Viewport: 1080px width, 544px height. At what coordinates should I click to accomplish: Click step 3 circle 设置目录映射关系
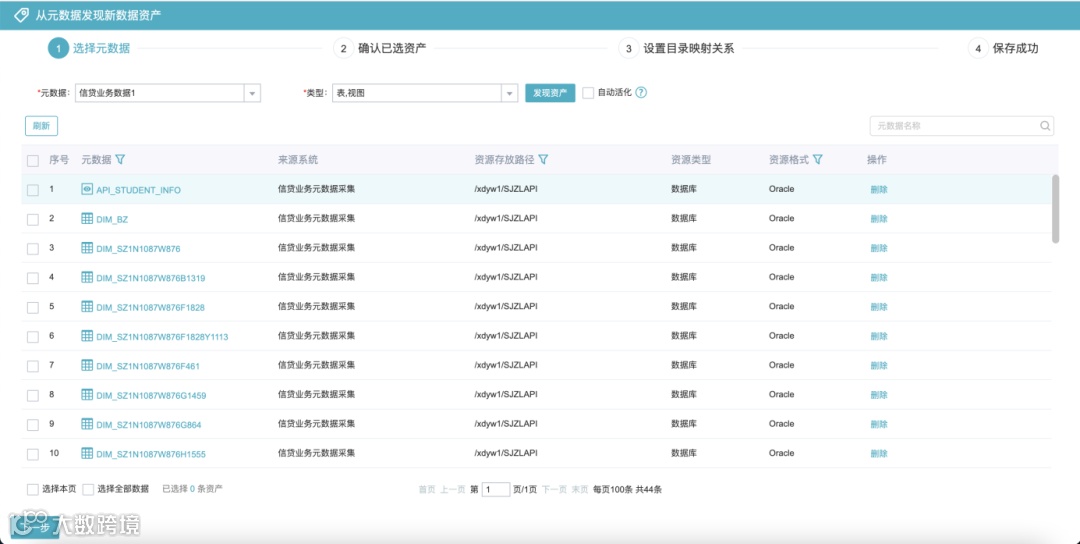pyautogui.click(x=628, y=48)
